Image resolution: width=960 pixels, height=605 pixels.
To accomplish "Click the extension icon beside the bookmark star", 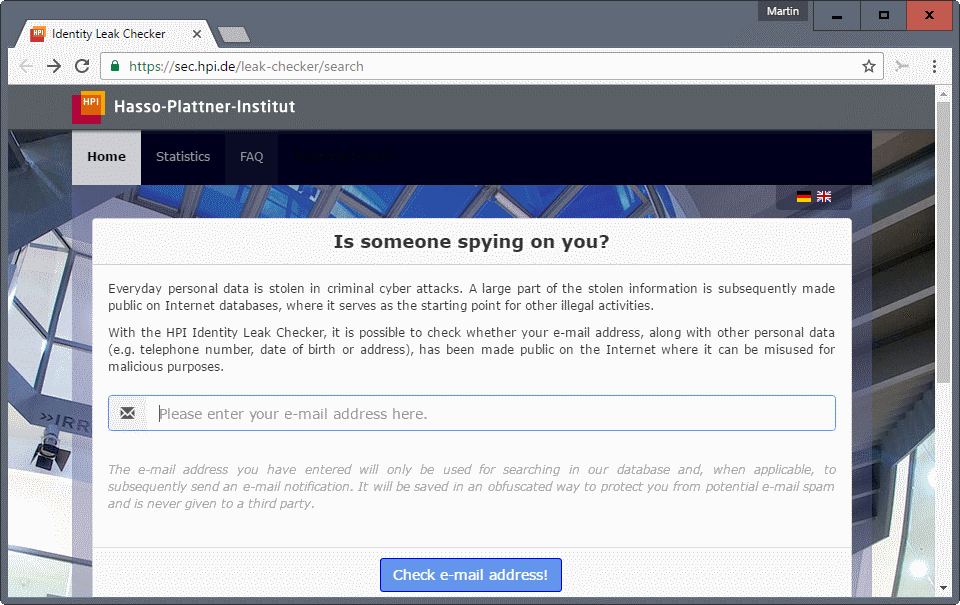I will click(x=901, y=66).
